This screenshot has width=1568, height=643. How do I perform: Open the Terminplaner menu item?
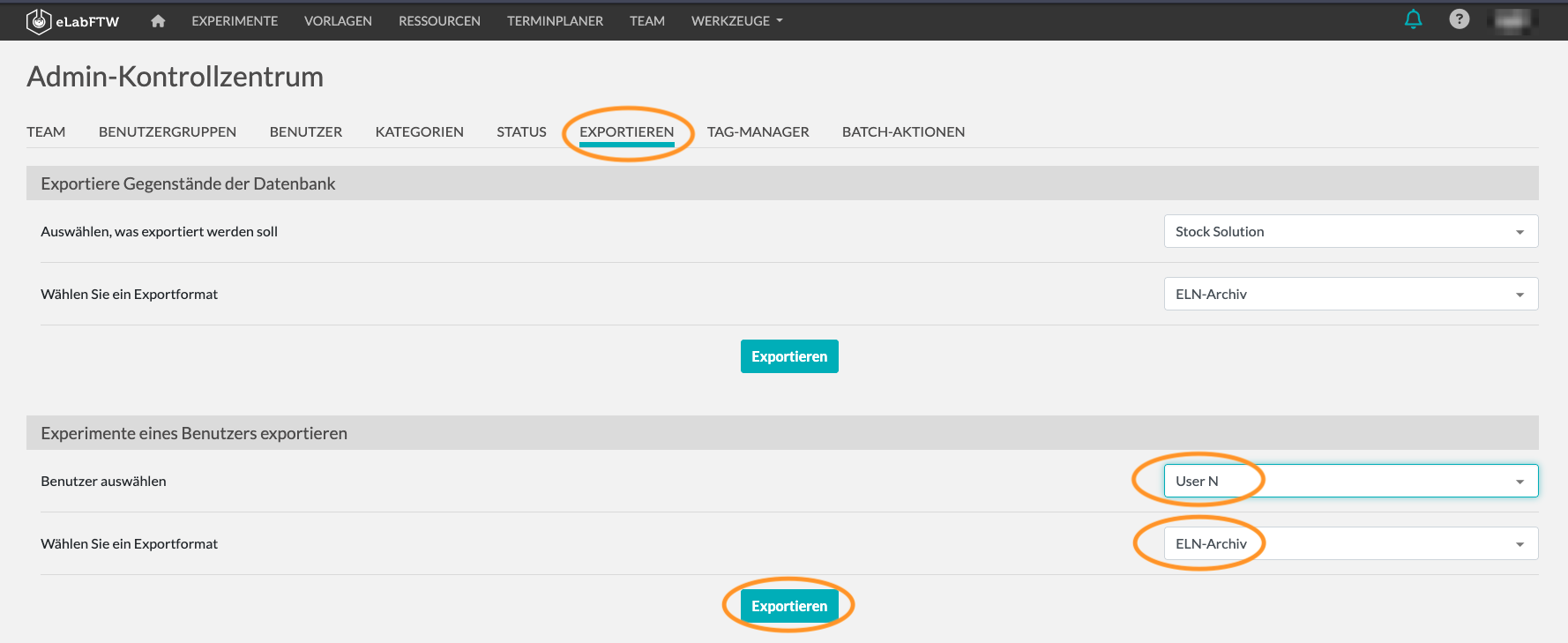(x=555, y=21)
